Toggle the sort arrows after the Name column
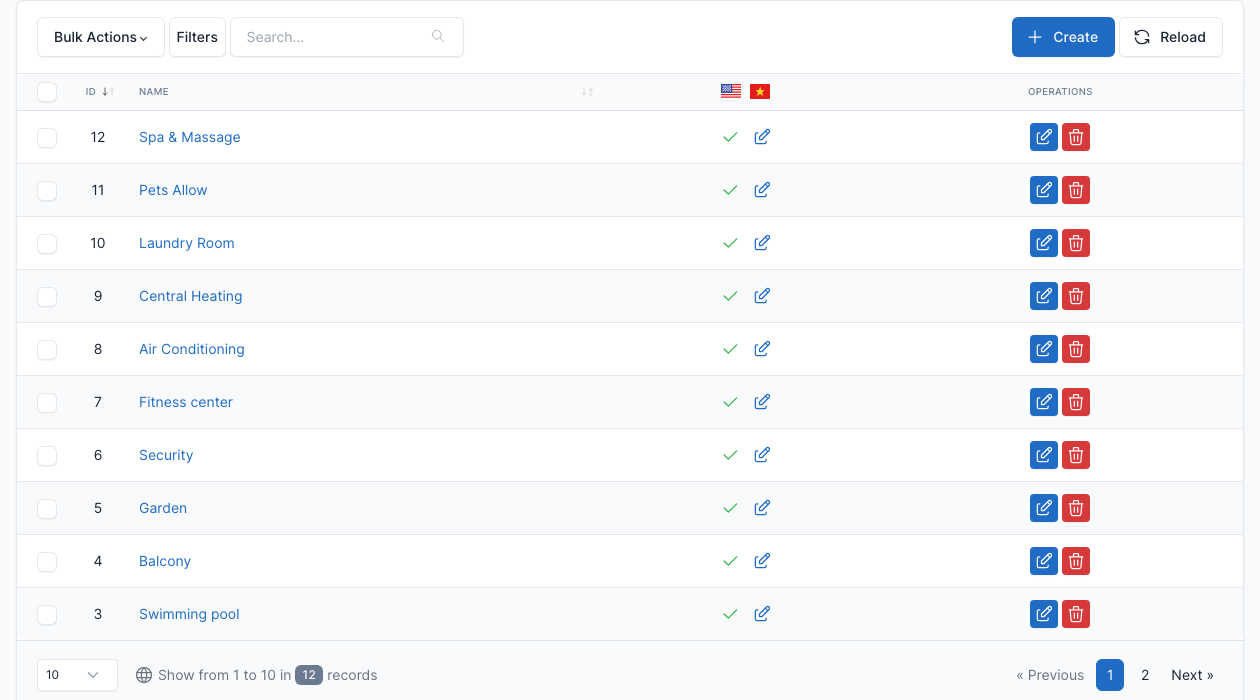 pyautogui.click(x=587, y=92)
